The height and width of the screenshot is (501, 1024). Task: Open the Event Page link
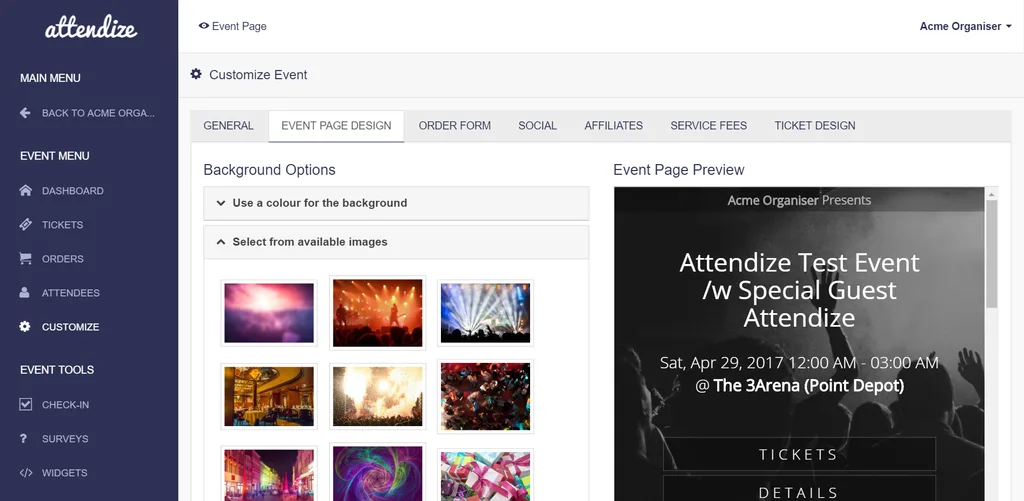coord(232,26)
